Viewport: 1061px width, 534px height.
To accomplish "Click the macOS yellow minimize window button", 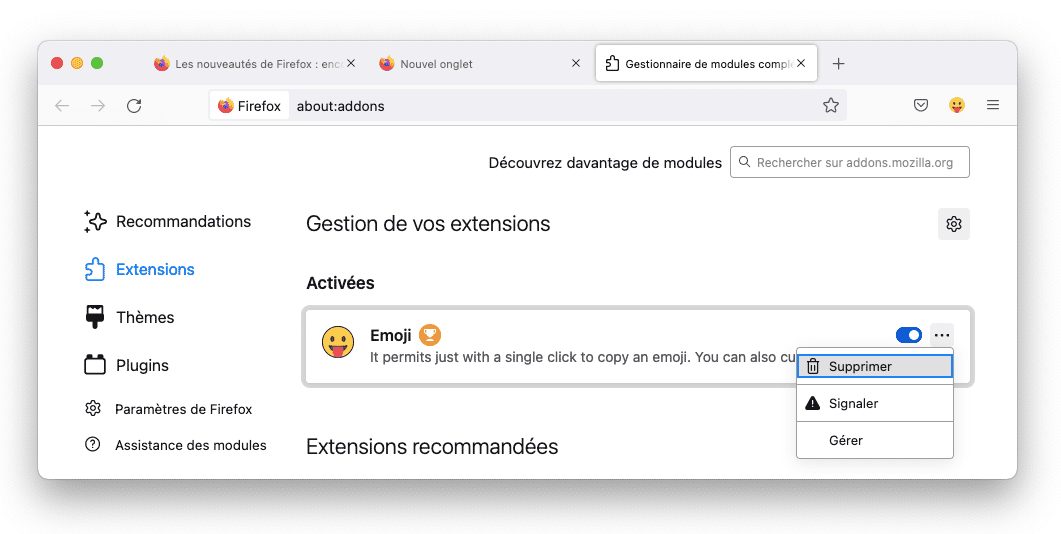I will tap(77, 63).
